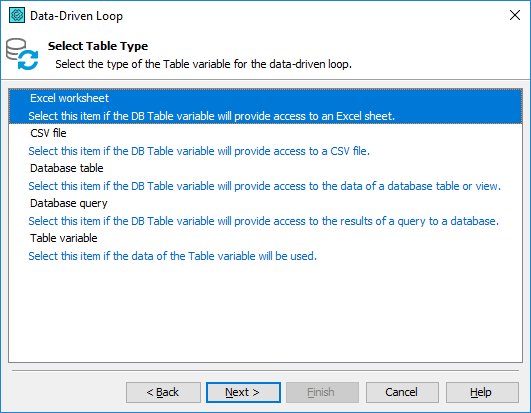Open Help for this wizard
The width and height of the screenshot is (531, 413).
(482, 392)
